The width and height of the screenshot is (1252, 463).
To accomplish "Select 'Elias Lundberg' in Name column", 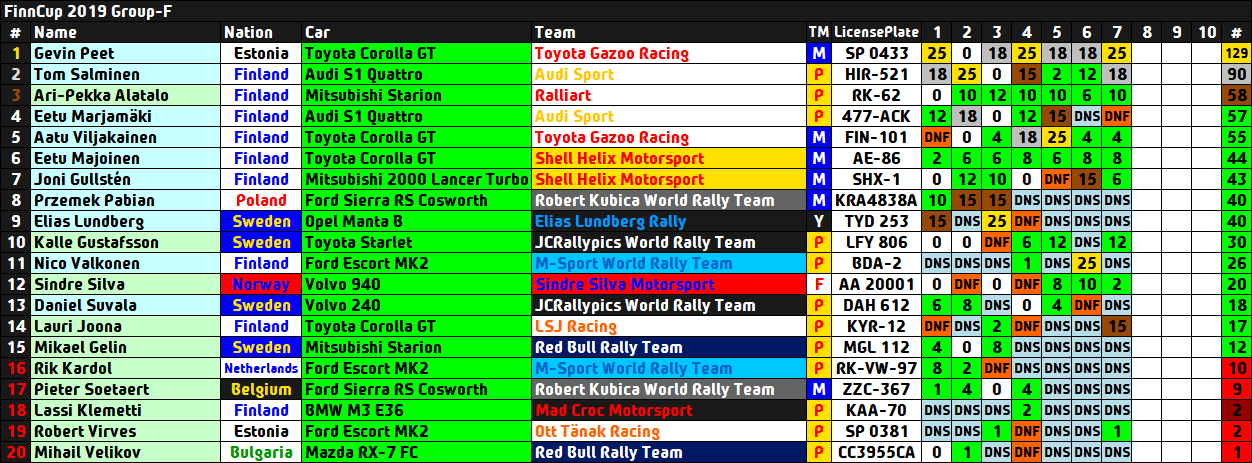I will point(125,221).
